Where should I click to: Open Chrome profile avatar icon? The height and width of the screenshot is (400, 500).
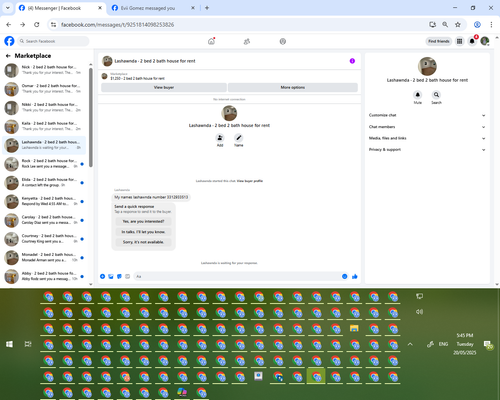477,24
